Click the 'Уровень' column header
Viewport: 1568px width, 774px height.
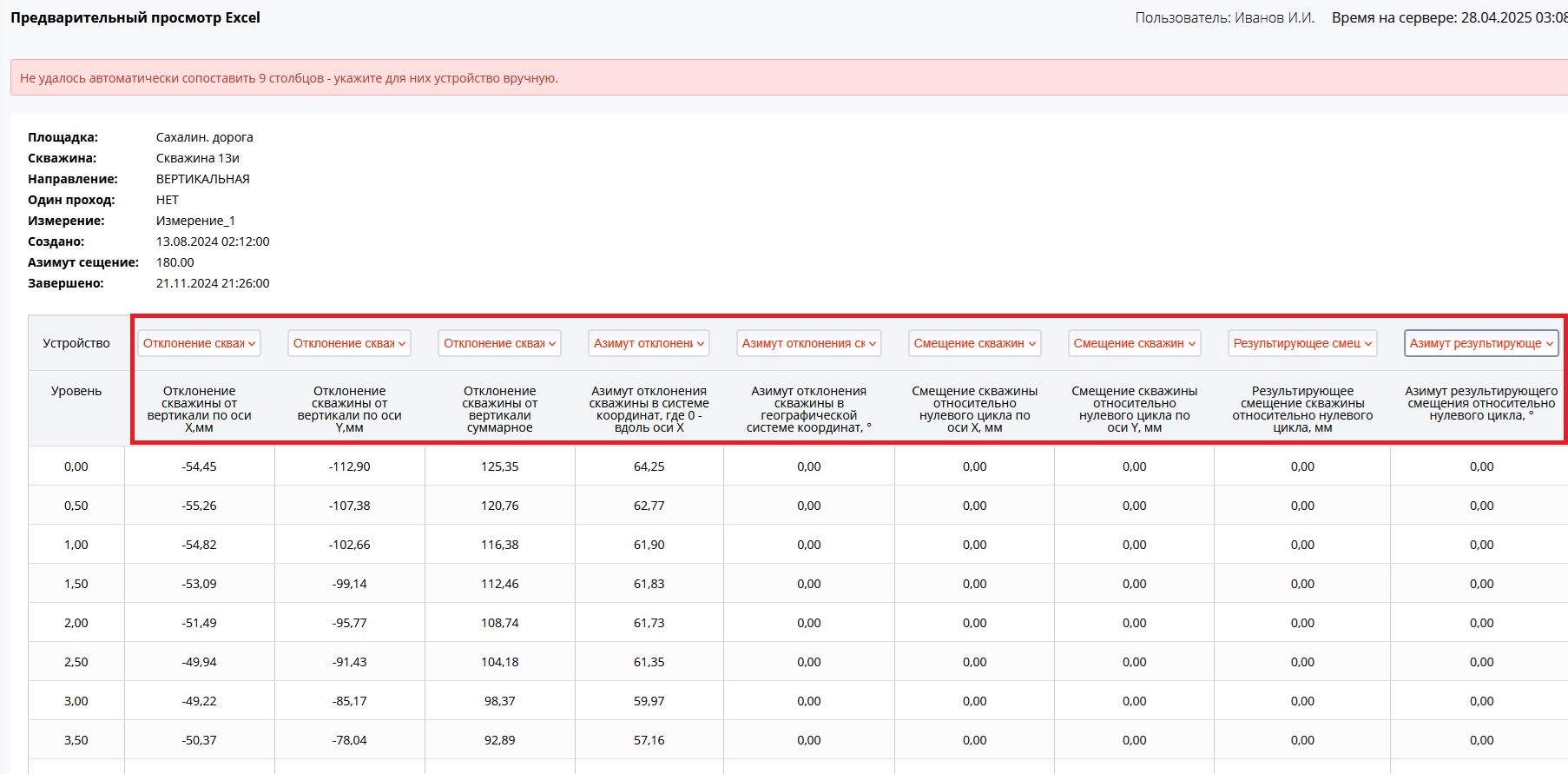pyautogui.click(x=76, y=391)
